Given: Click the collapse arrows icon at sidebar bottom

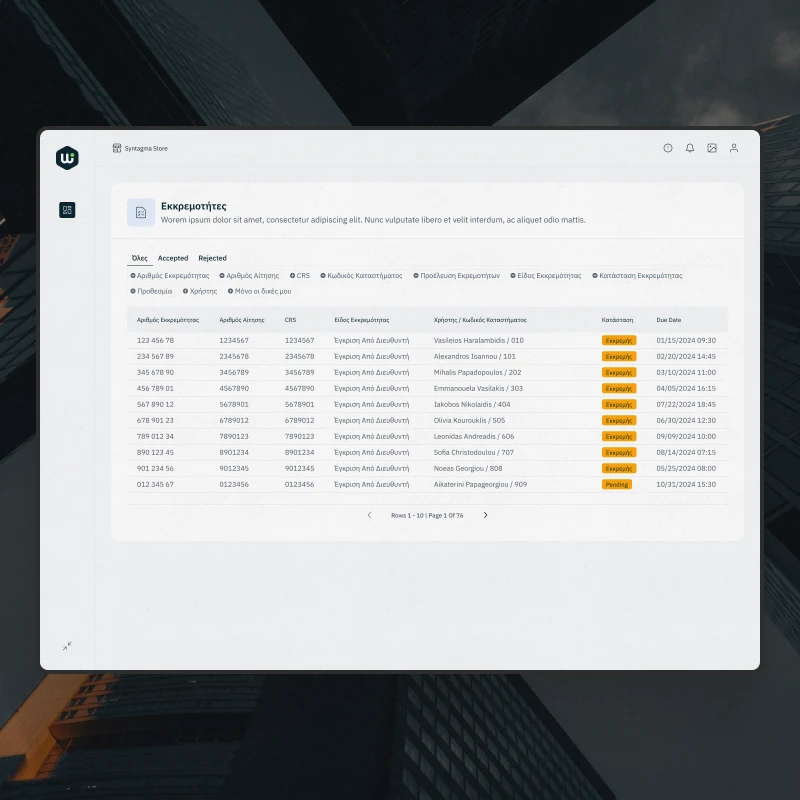Looking at the screenshot, I should [67, 646].
